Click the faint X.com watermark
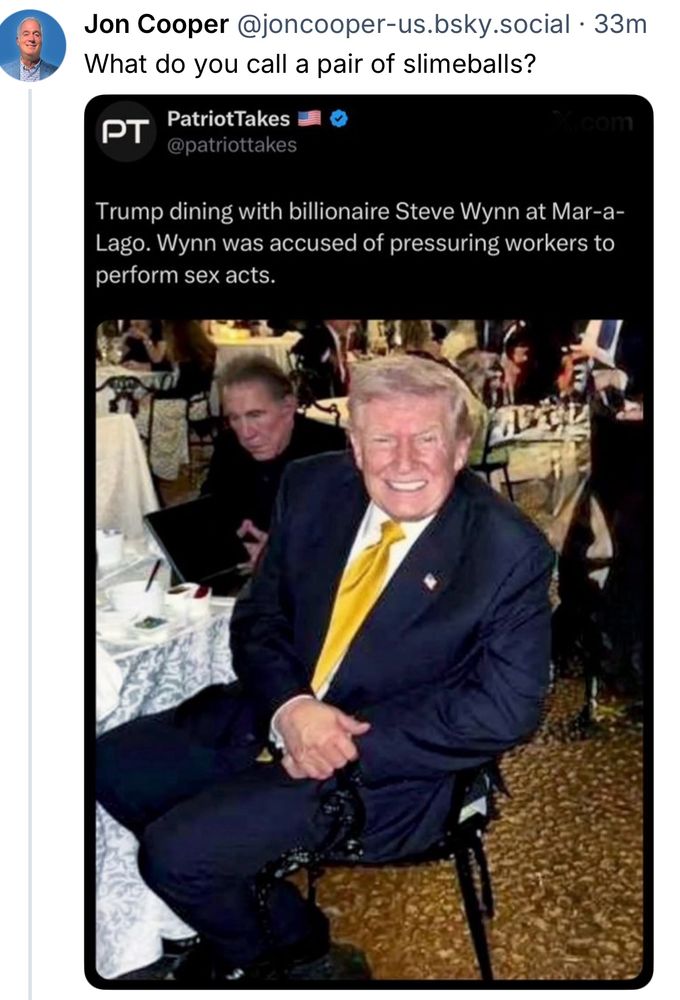 (593, 121)
